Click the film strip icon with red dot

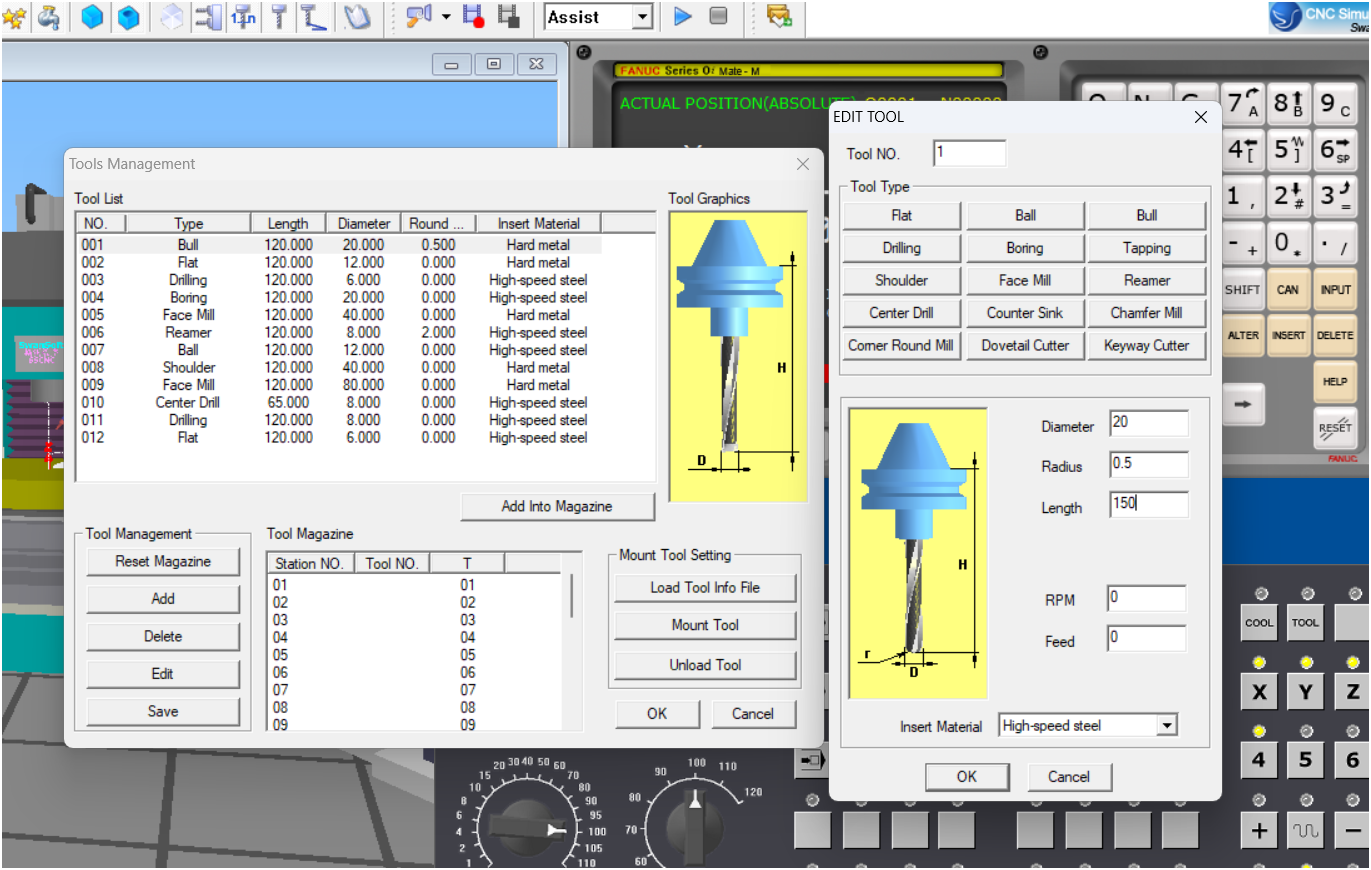[474, 16]
